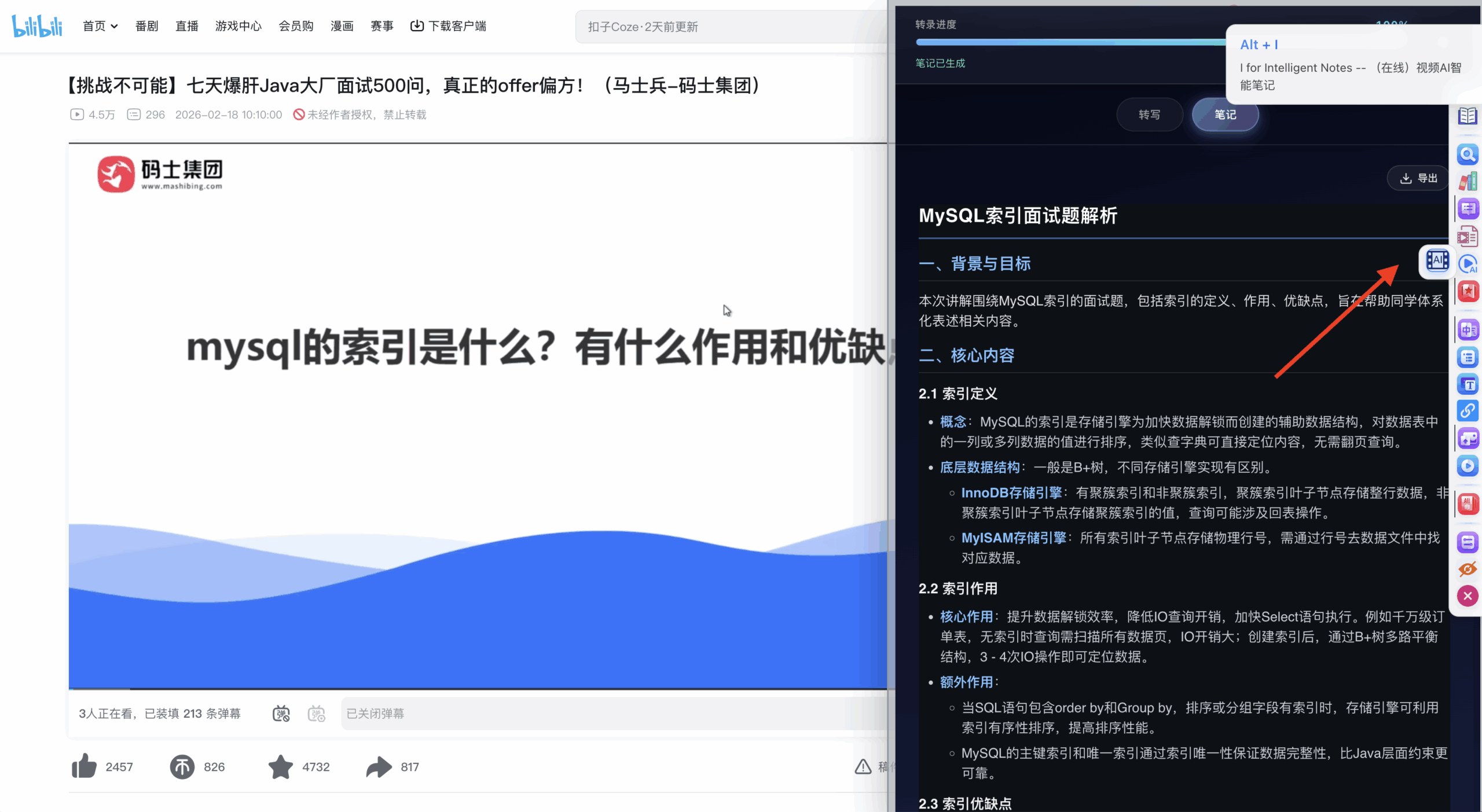Click the chain link icon in sidebar
This screenshot has height=812, width=1482.
(1467, 411)
